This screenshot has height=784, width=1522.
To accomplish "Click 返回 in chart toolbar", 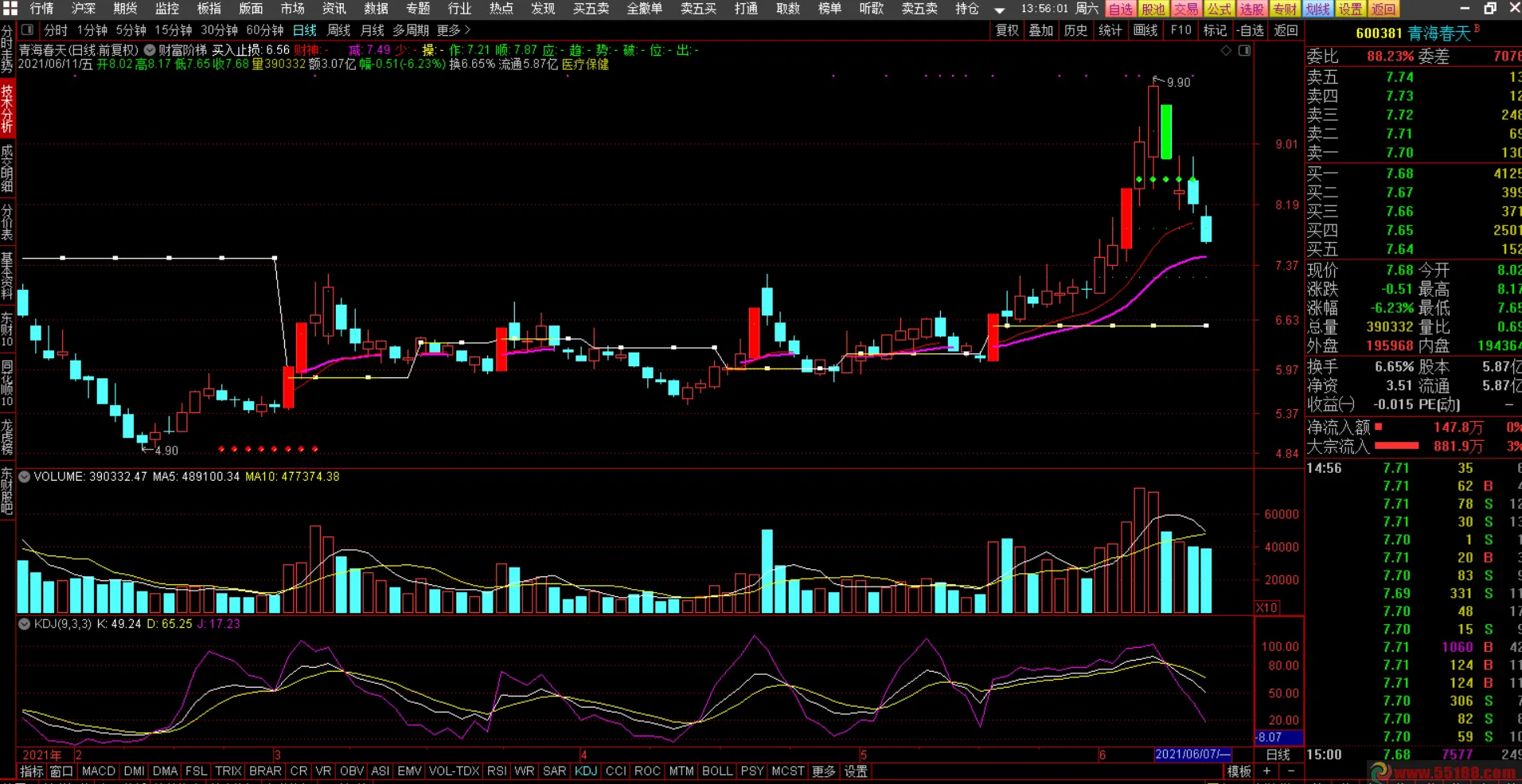I will 1286,30.
